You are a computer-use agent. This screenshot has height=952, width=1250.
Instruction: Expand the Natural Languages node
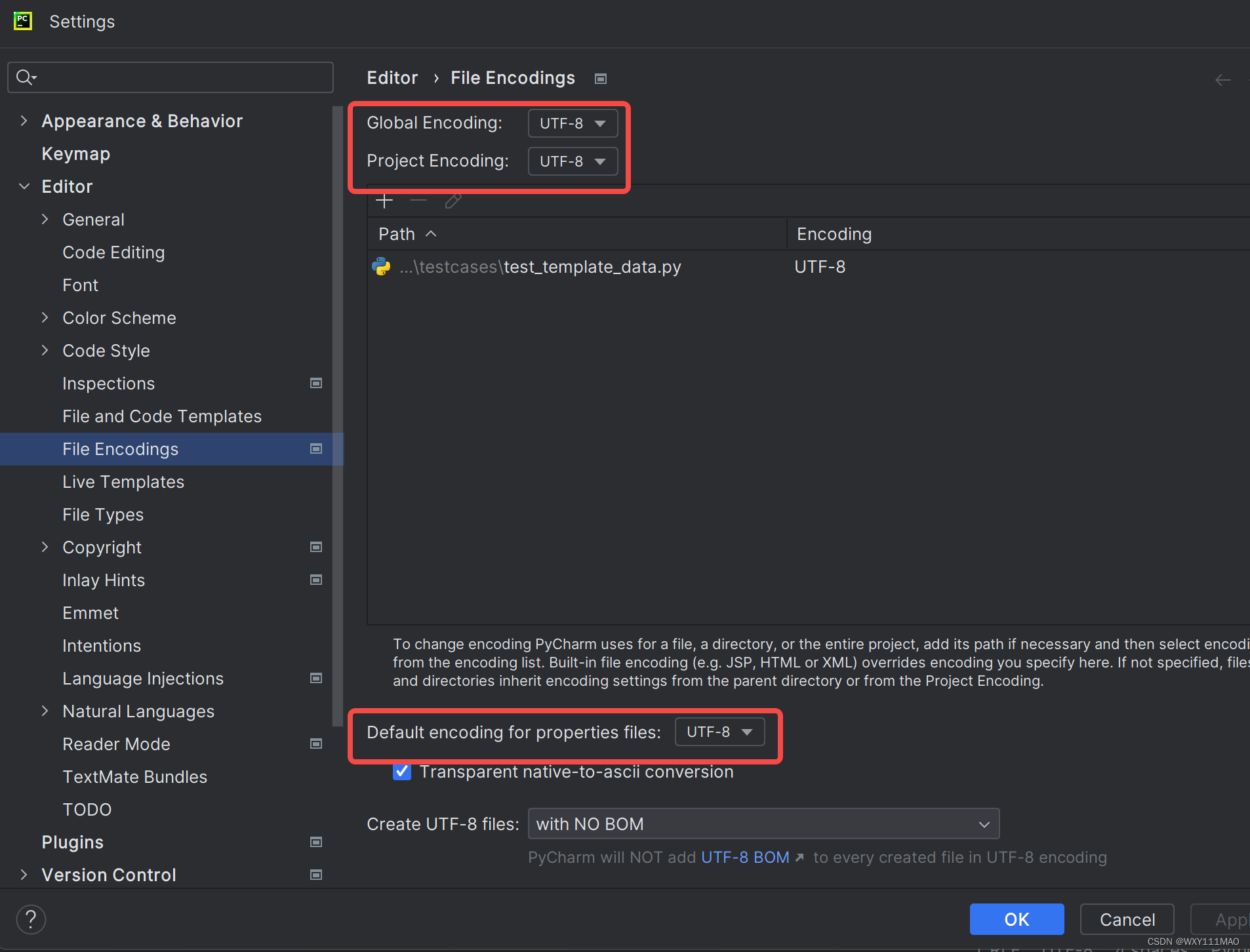(x=45, y=711)
